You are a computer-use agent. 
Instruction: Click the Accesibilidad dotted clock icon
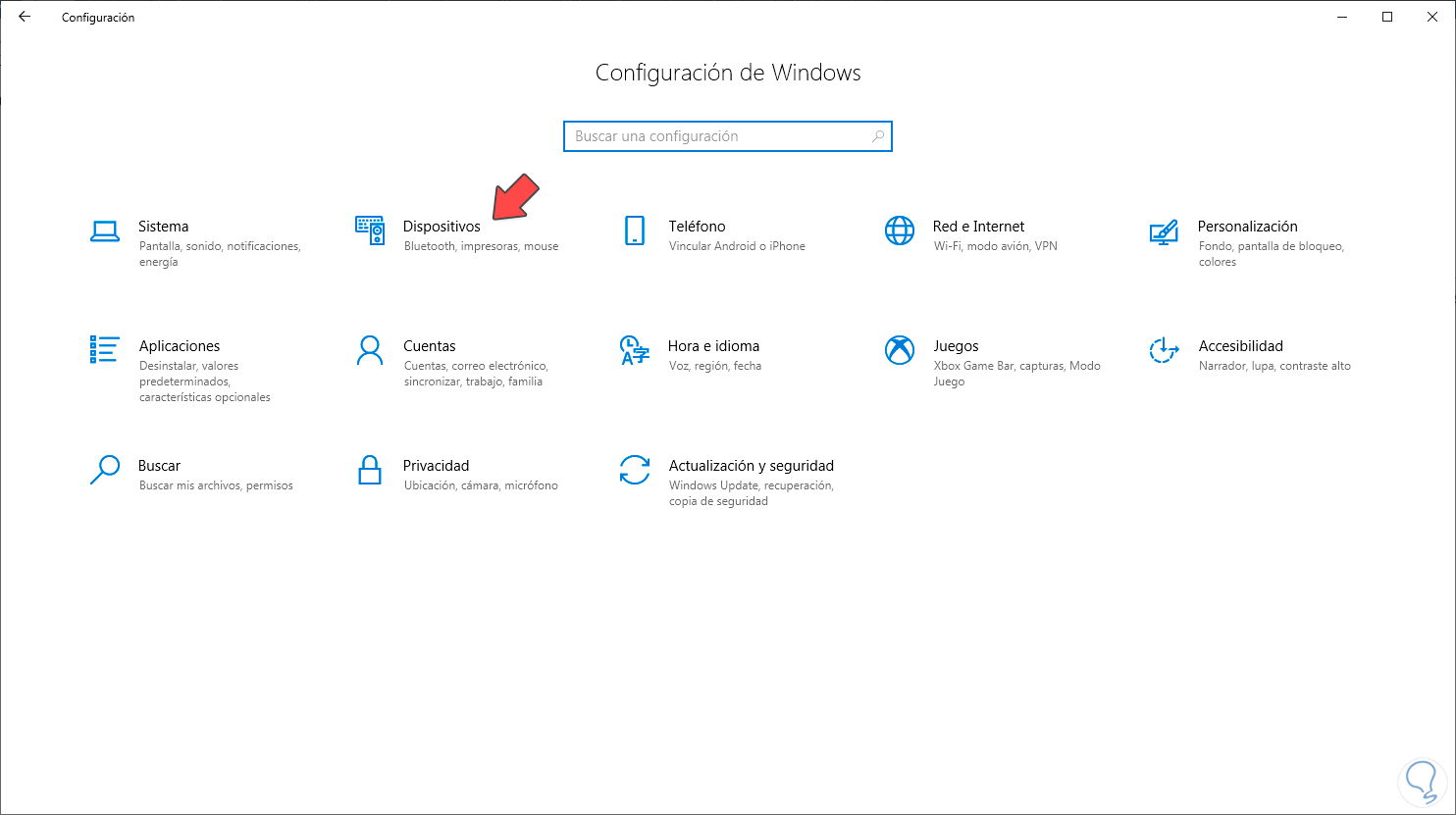(1164, 350)
